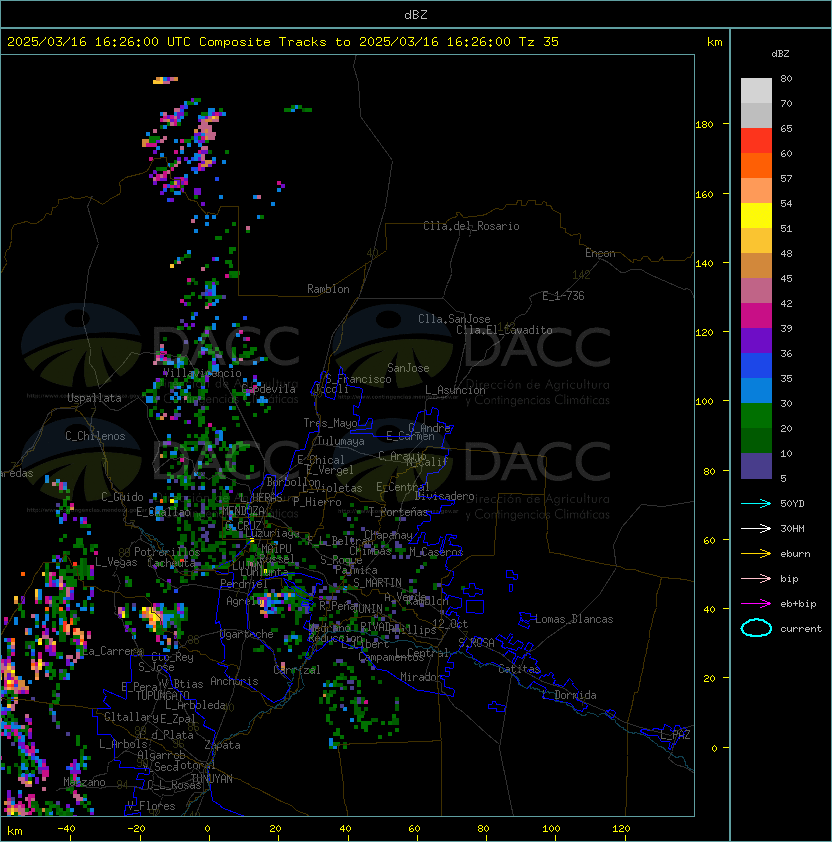Select the purple 36–39 dBZ swatch
832x842 pixels.
click(x=756, y=340)
